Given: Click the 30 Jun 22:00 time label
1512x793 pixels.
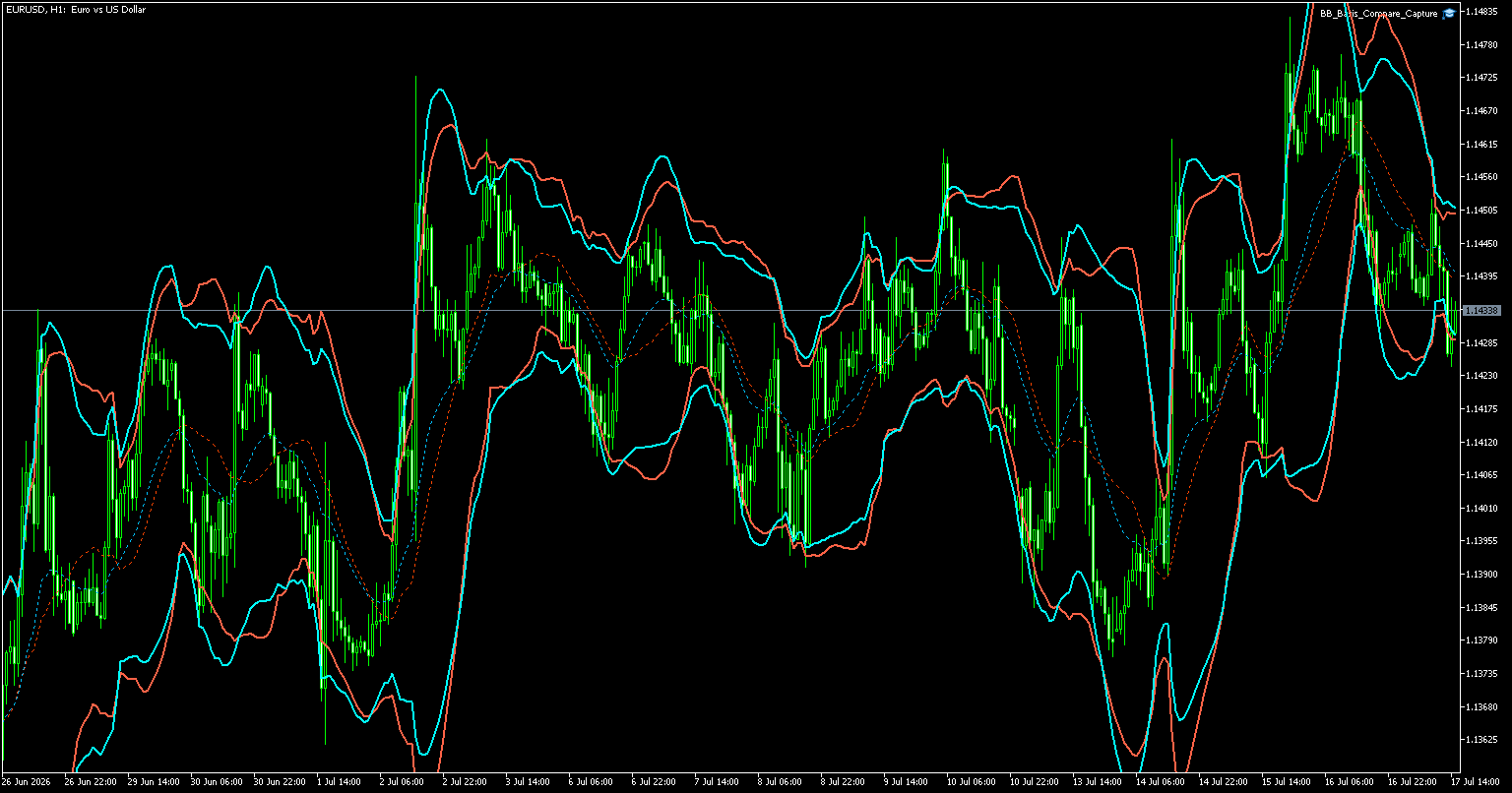Looking at the screenshot, I should [x=279, y=782].
